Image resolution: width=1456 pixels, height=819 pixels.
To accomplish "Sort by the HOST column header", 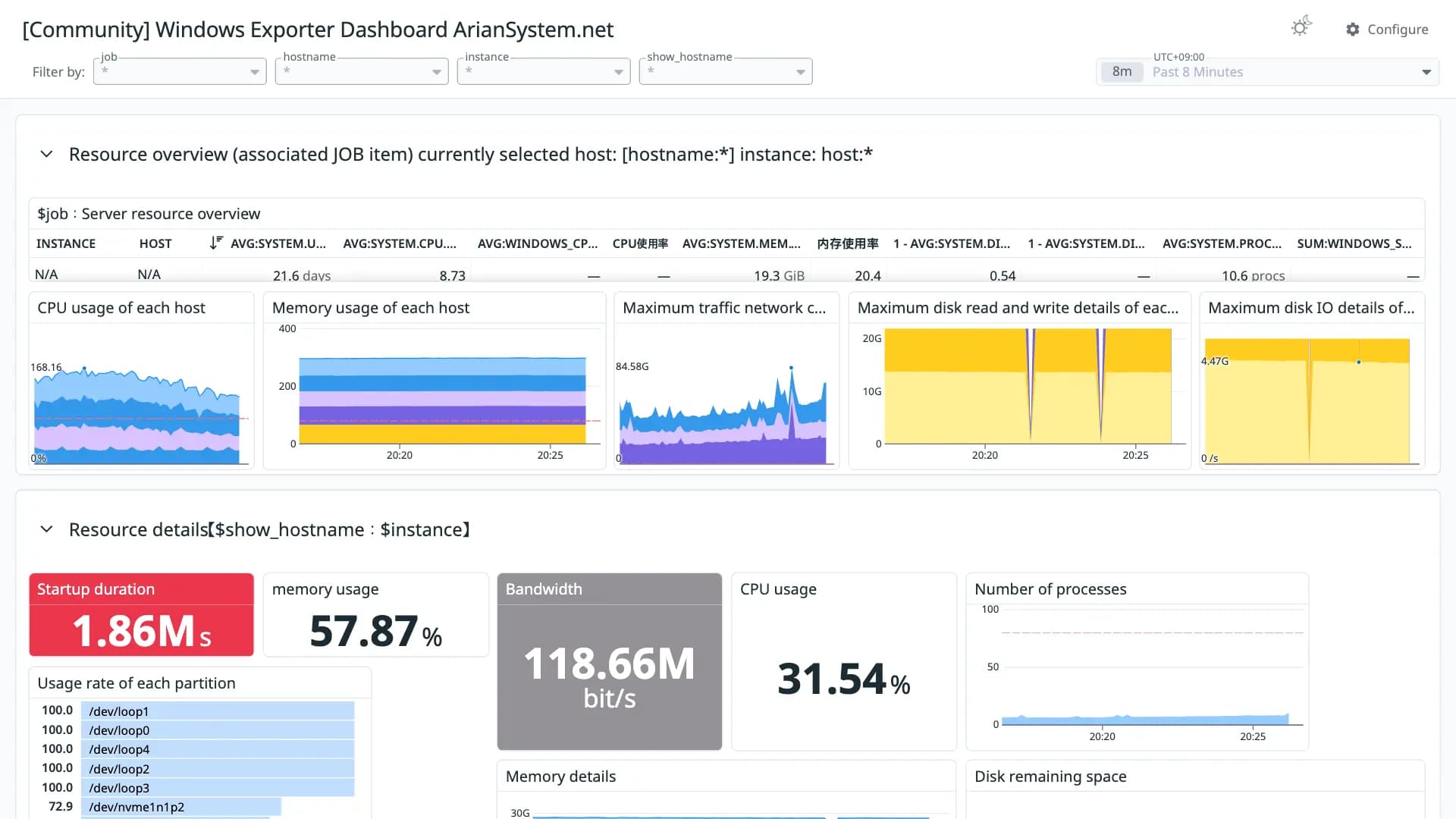I will (x=155, y=243).
